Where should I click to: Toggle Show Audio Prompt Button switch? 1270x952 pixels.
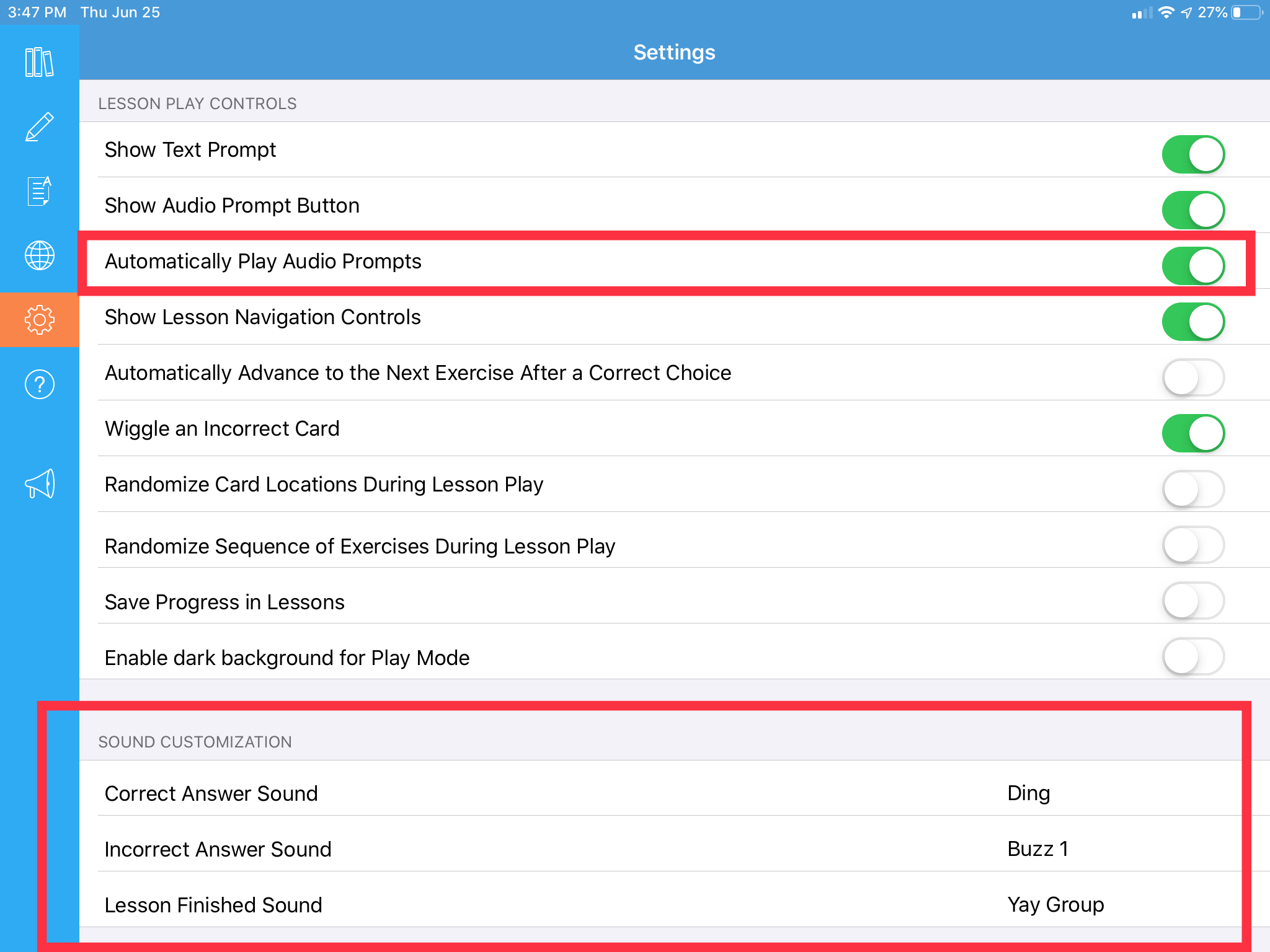pos(1193,210)
